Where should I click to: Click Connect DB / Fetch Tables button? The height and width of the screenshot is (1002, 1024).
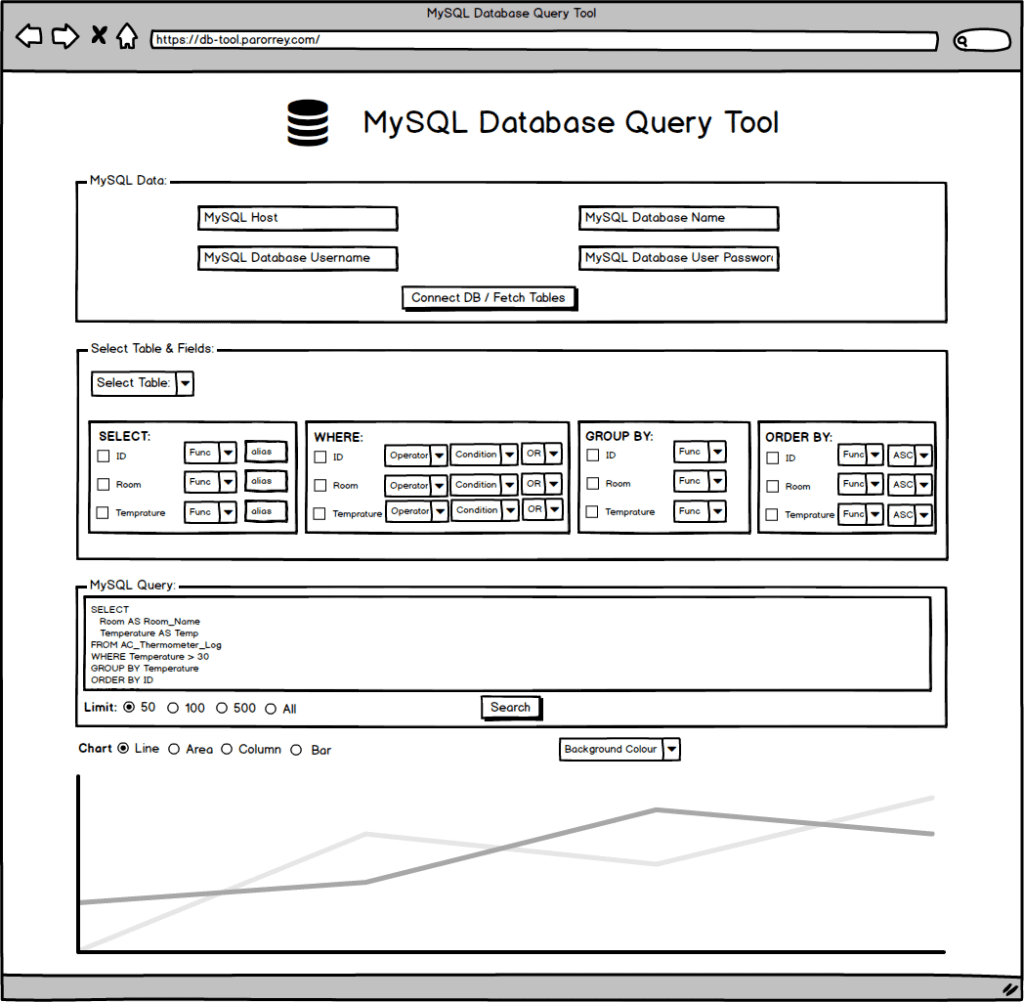(489, 299)
